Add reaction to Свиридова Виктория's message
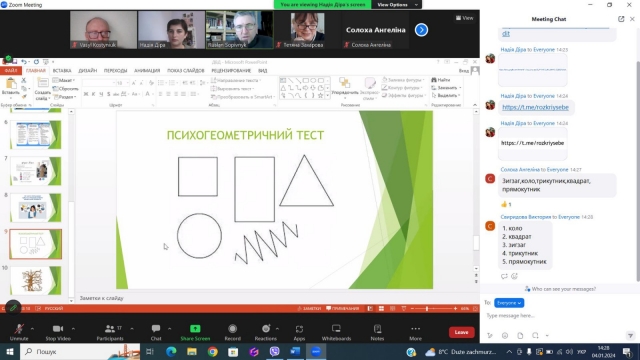 [x=514, y=276]
